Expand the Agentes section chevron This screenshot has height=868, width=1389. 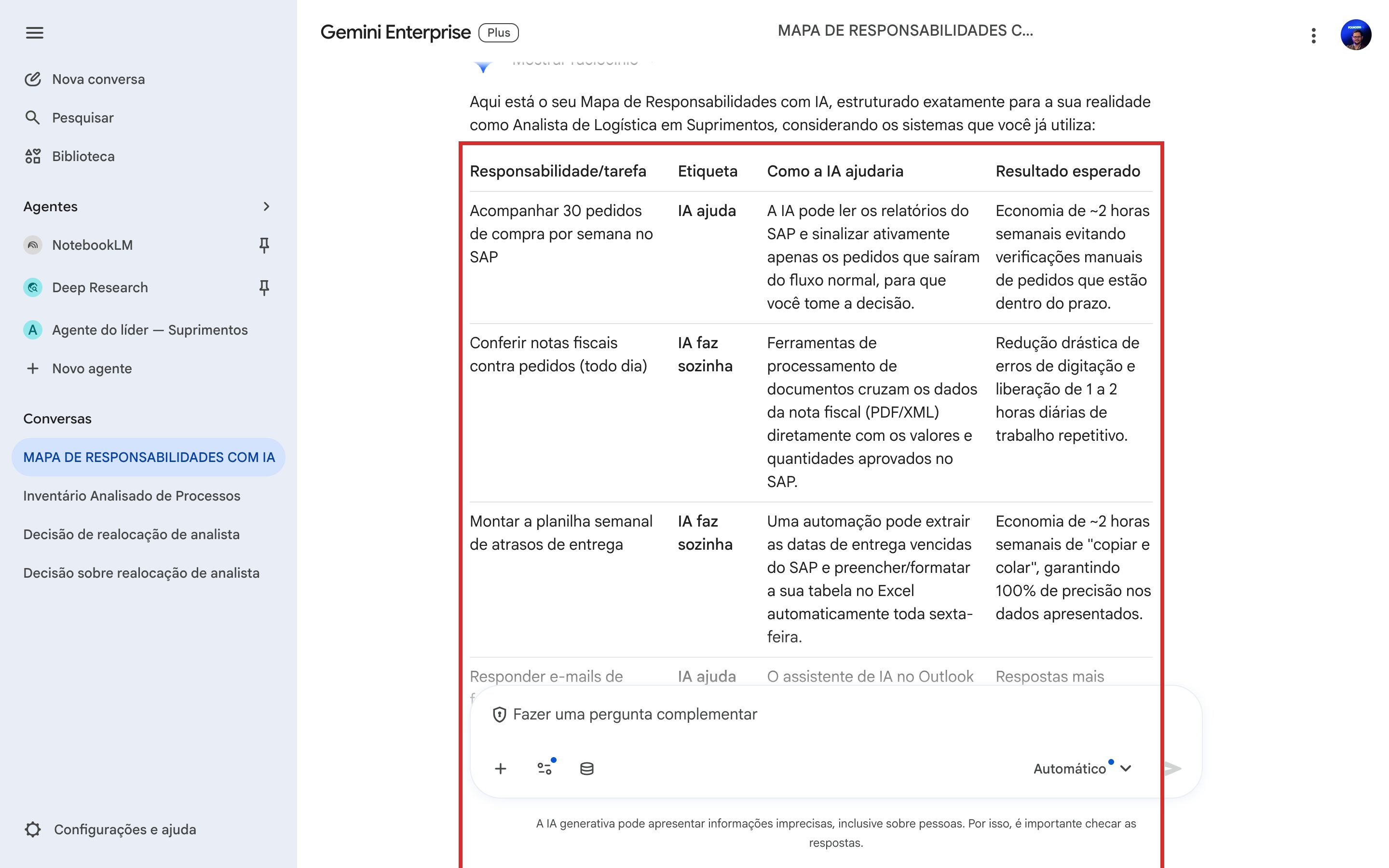266,207
